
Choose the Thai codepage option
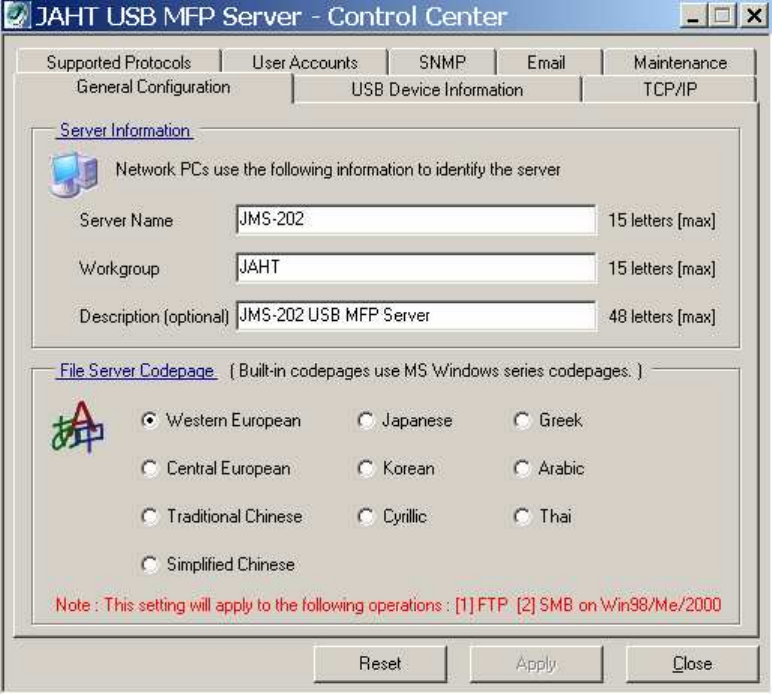pyautogui.click(x=543, y=516)
